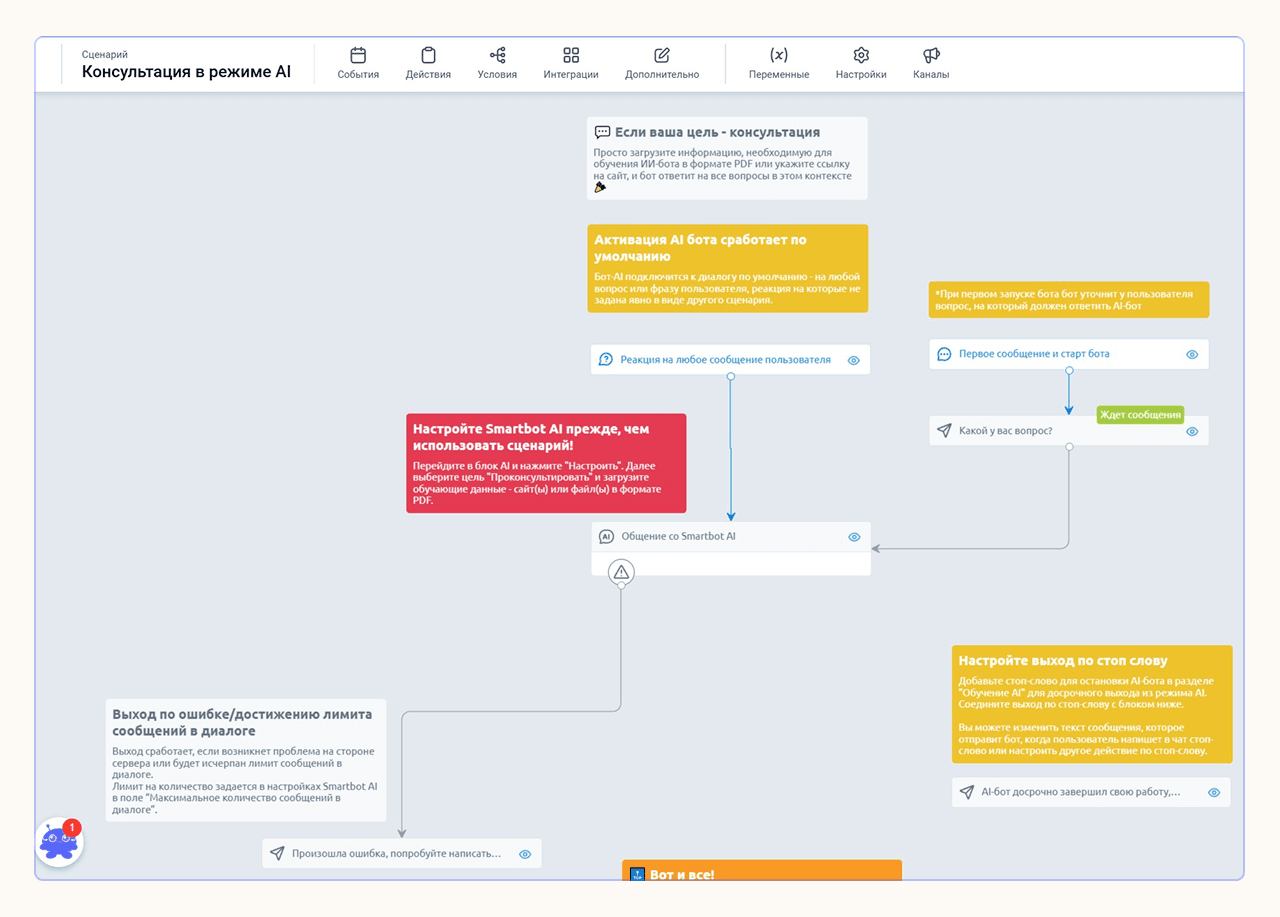Viewport: 1280px width, 917px height.
Task: Toggle eye on Общение со Smartbot AI block
Action: click(x=854, y=537)
